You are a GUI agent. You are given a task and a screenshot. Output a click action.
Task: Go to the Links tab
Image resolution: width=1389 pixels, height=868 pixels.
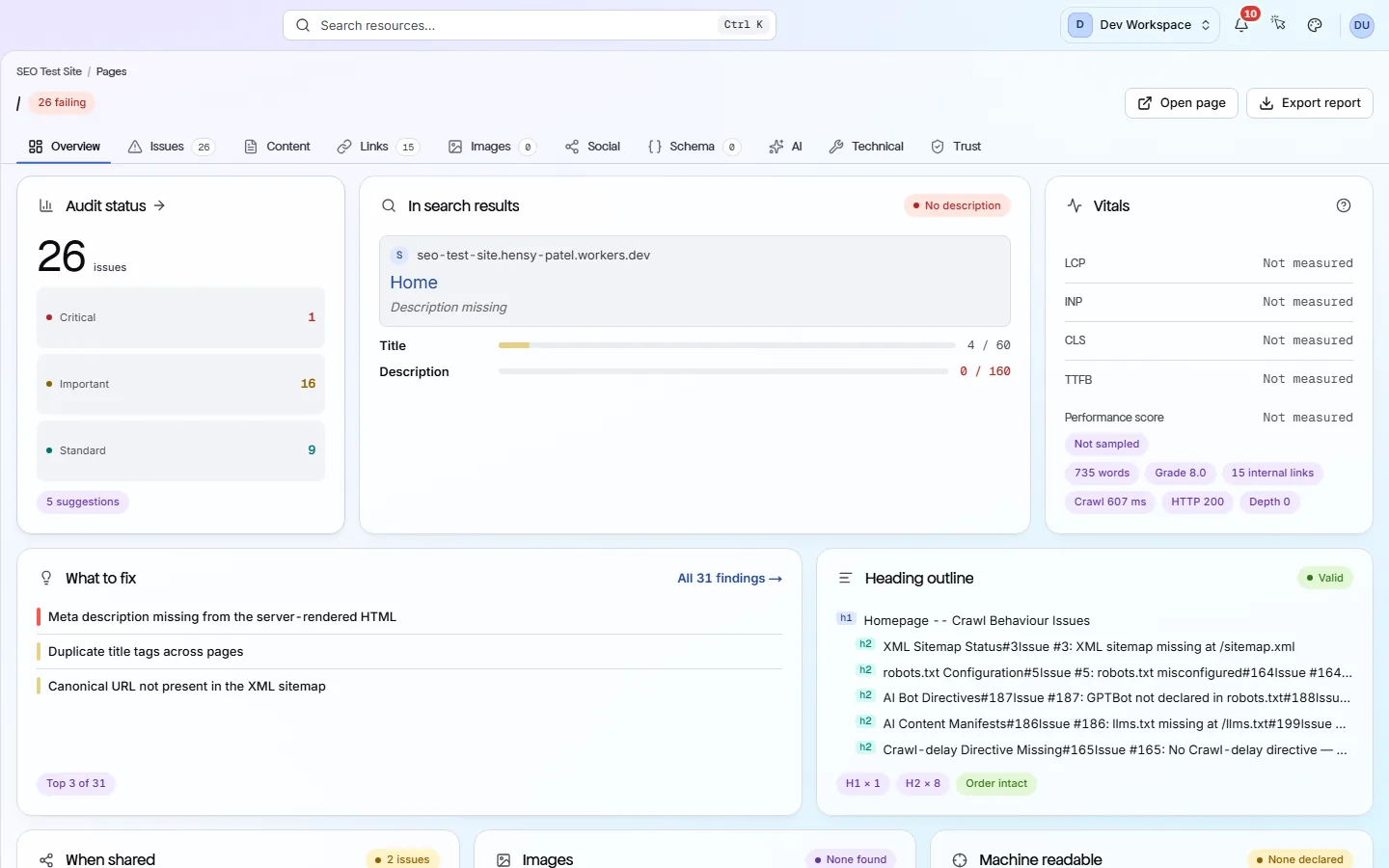(378, 147)
